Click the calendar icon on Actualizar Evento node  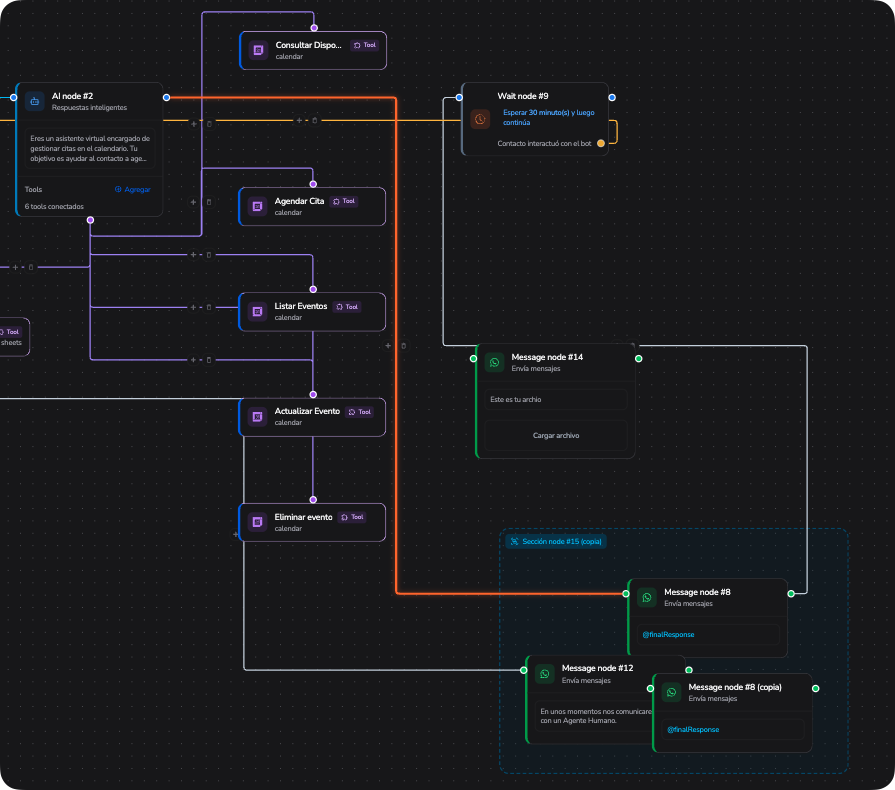[257, 417]
